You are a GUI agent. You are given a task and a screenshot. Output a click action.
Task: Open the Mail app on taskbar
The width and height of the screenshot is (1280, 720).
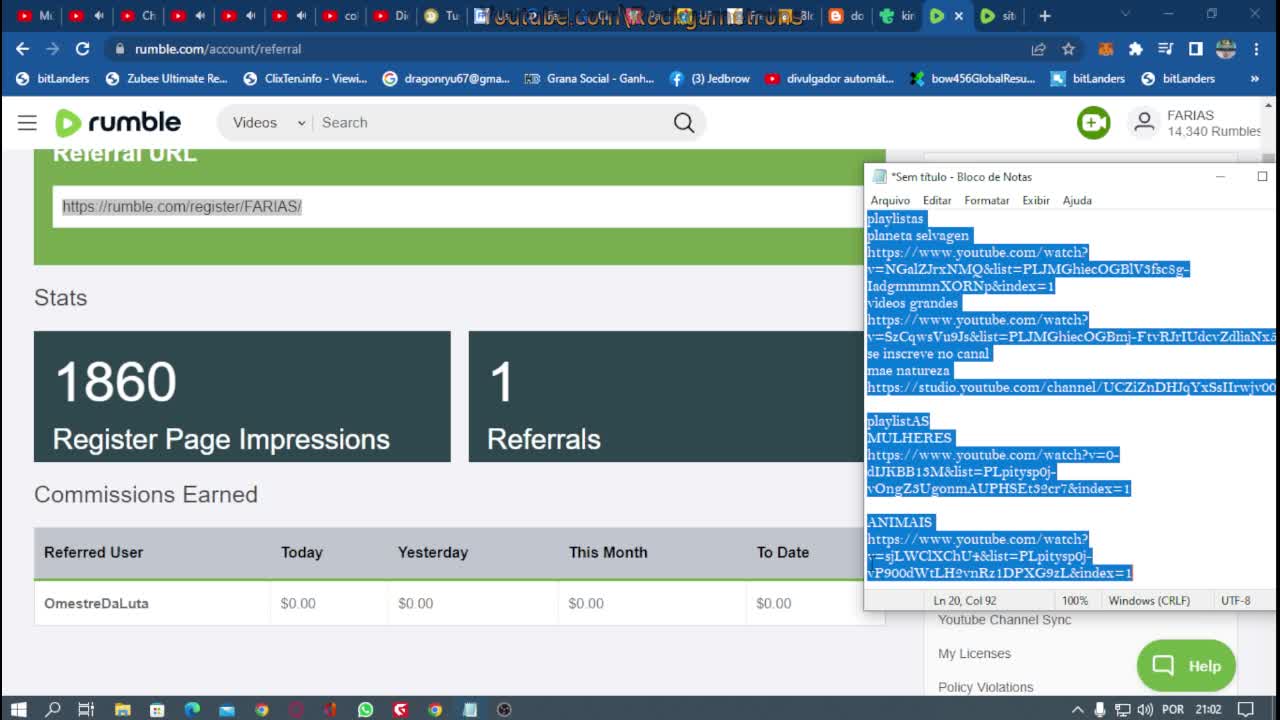click(x=226, y=709)
